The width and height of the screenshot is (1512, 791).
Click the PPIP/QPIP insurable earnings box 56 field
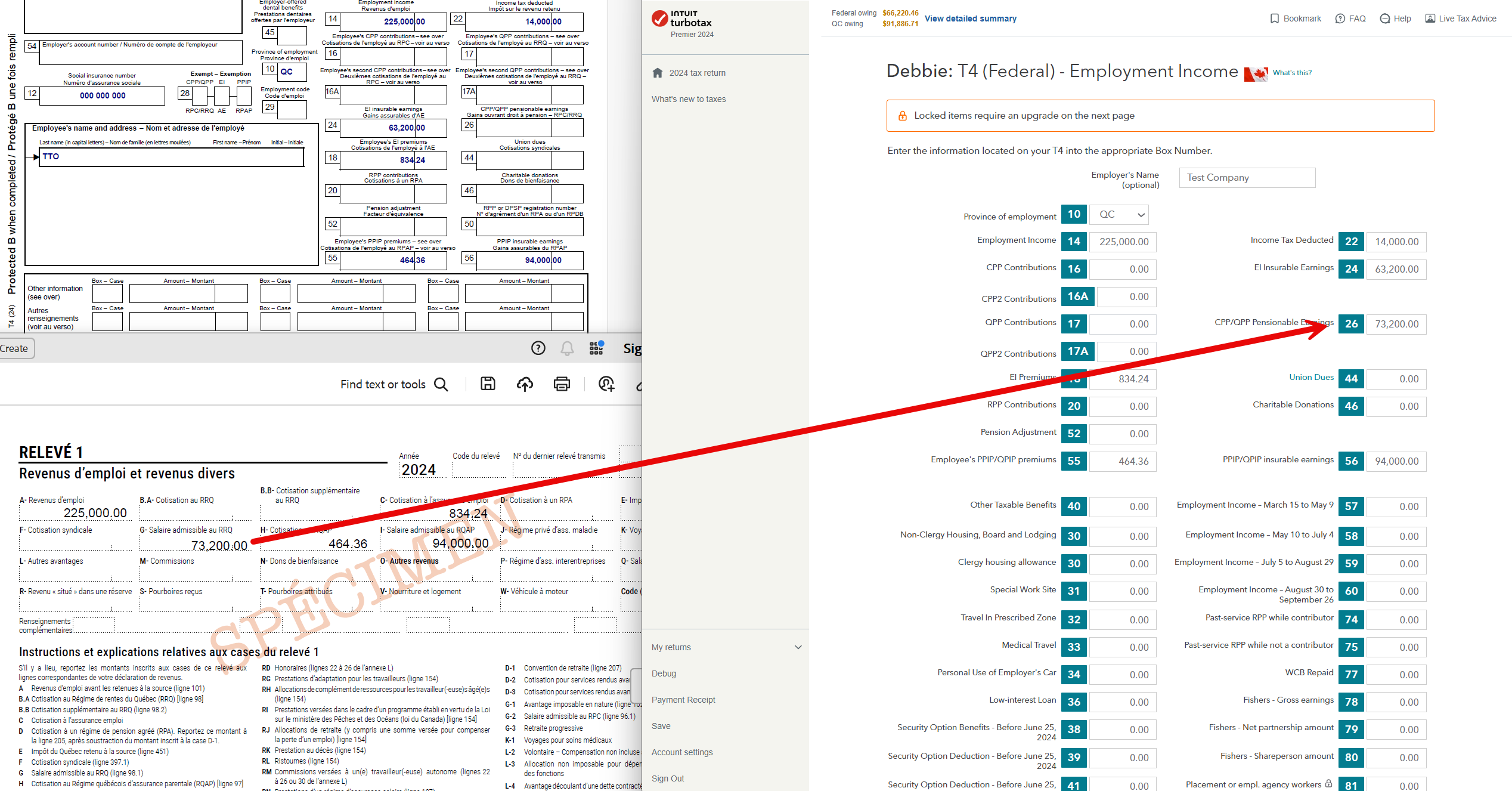point(1396,461)
